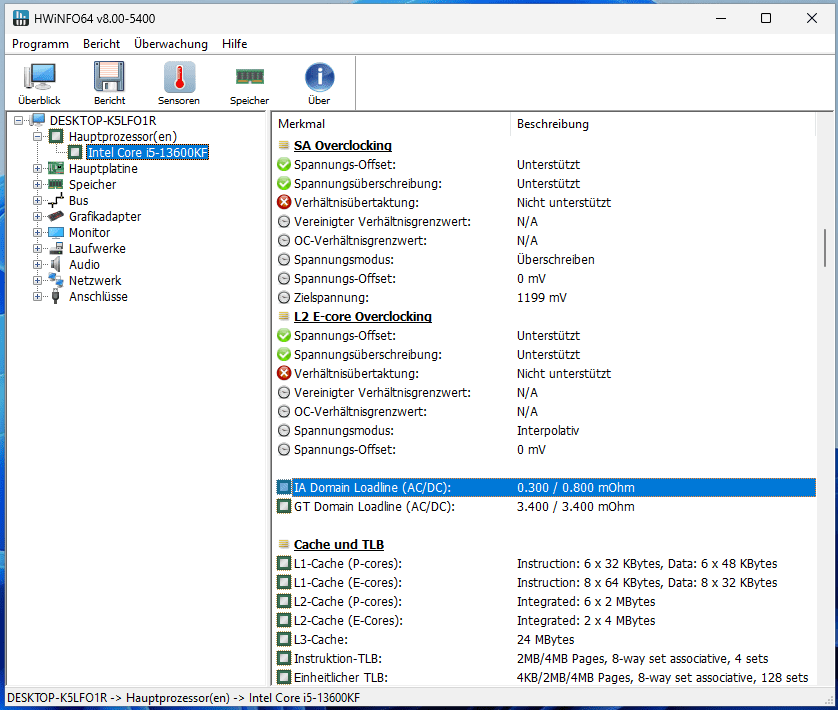Click the Grafikadapter card icon
Screen dimensions: 838x710
pos(56,217)
